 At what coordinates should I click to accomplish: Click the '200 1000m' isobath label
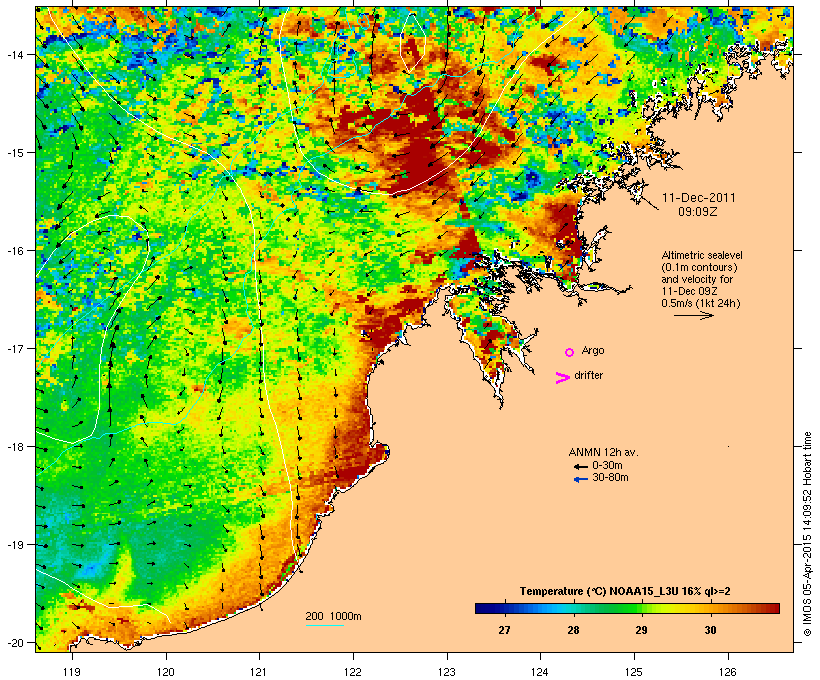[333, 616]
